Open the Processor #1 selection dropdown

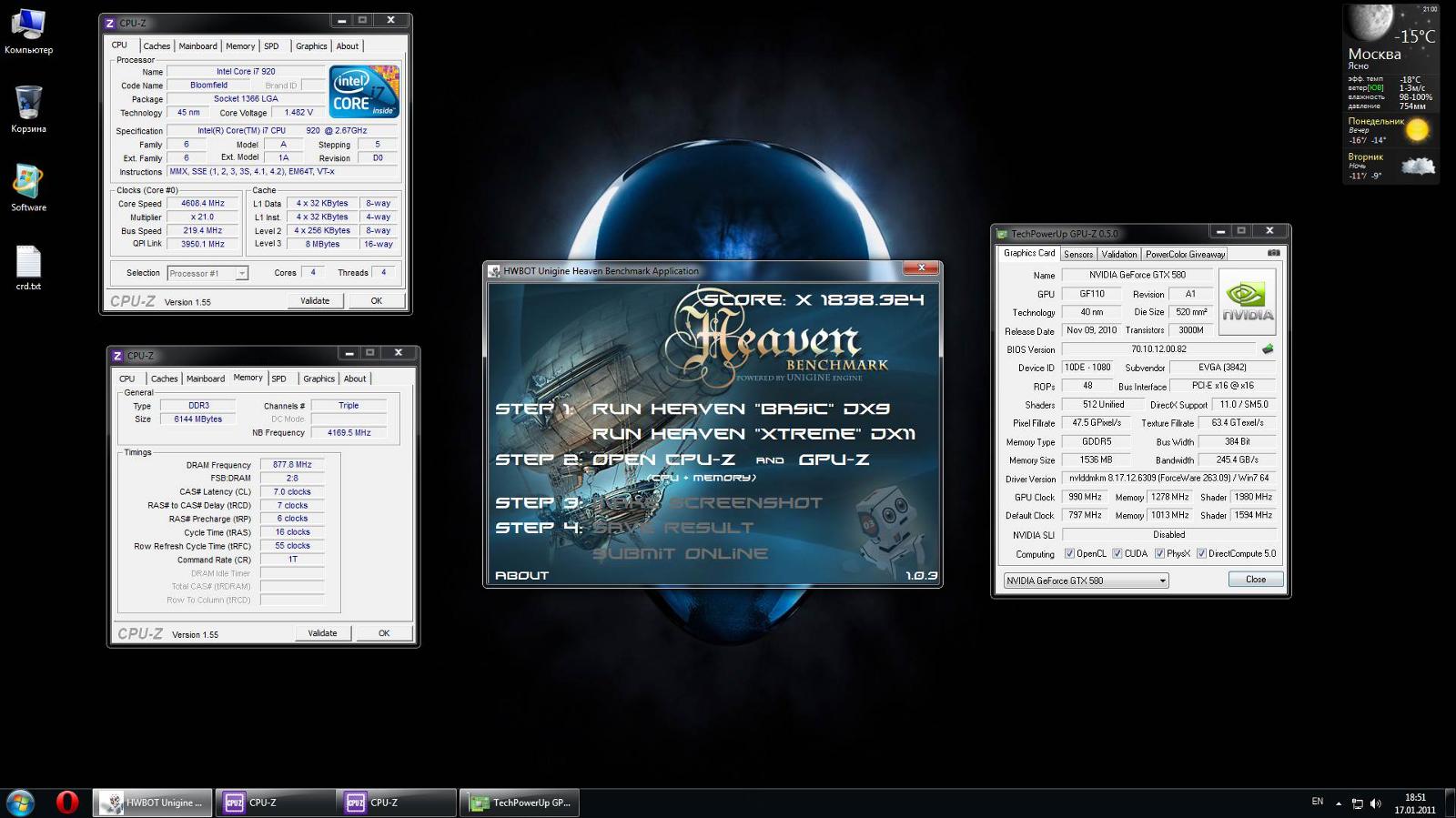coord(207,273)
